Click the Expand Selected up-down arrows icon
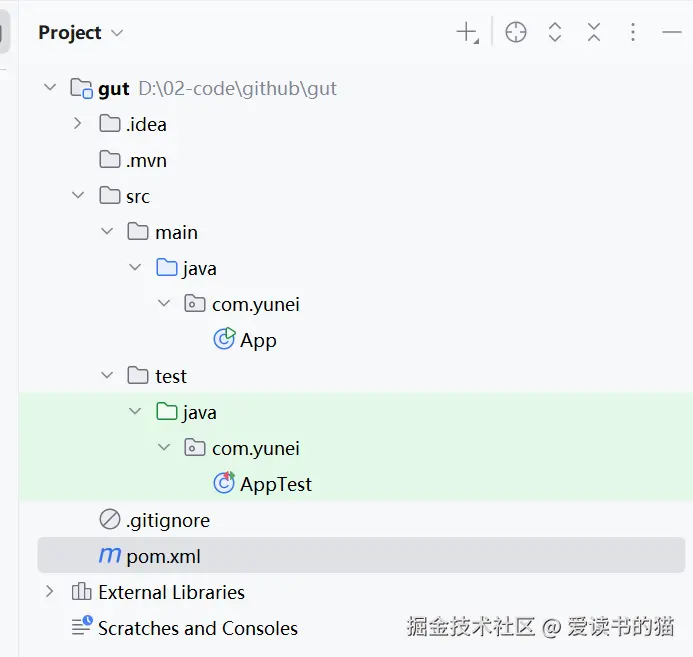This screenshot has height=657, width=693. click(555, 32)
